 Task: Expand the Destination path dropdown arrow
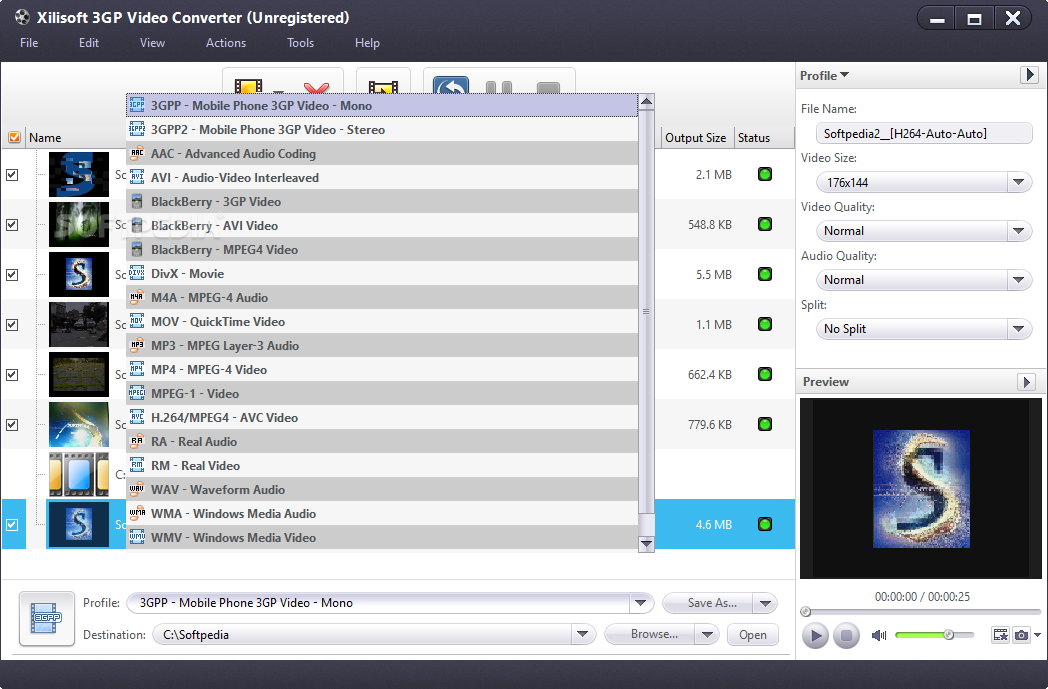click(x=583, y=634)
